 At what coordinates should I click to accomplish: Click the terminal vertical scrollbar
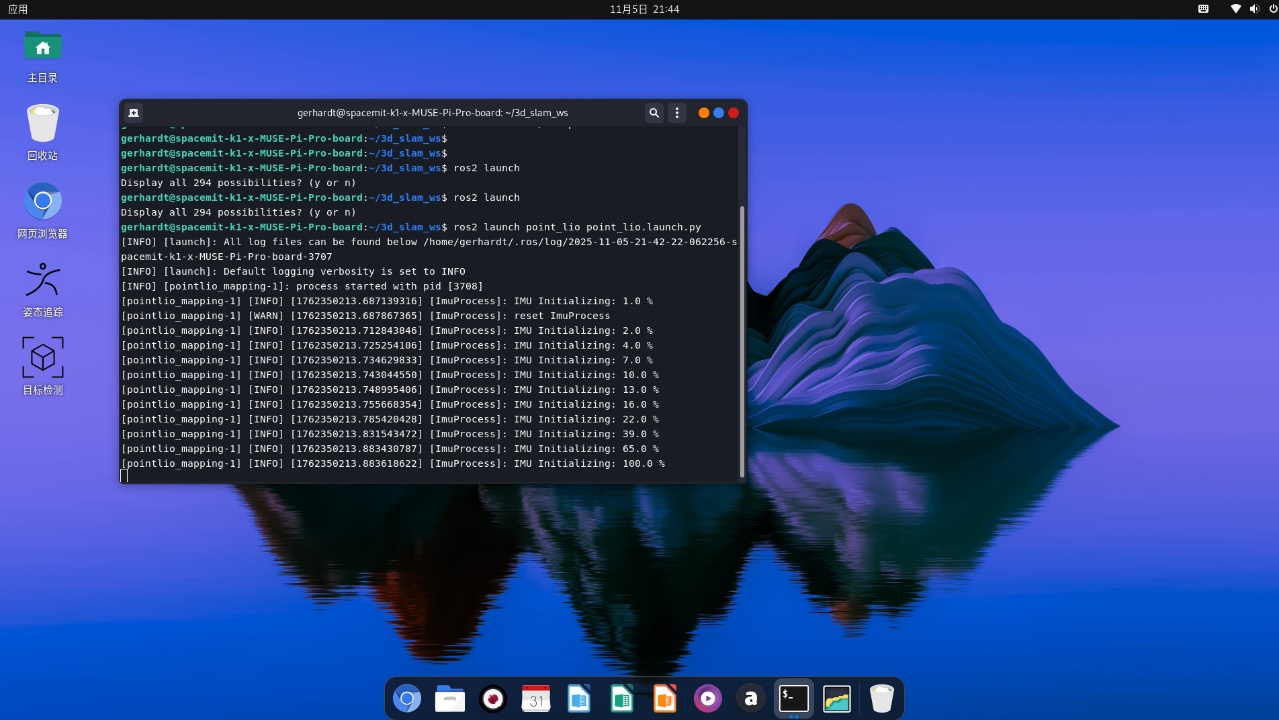[742, 342]
